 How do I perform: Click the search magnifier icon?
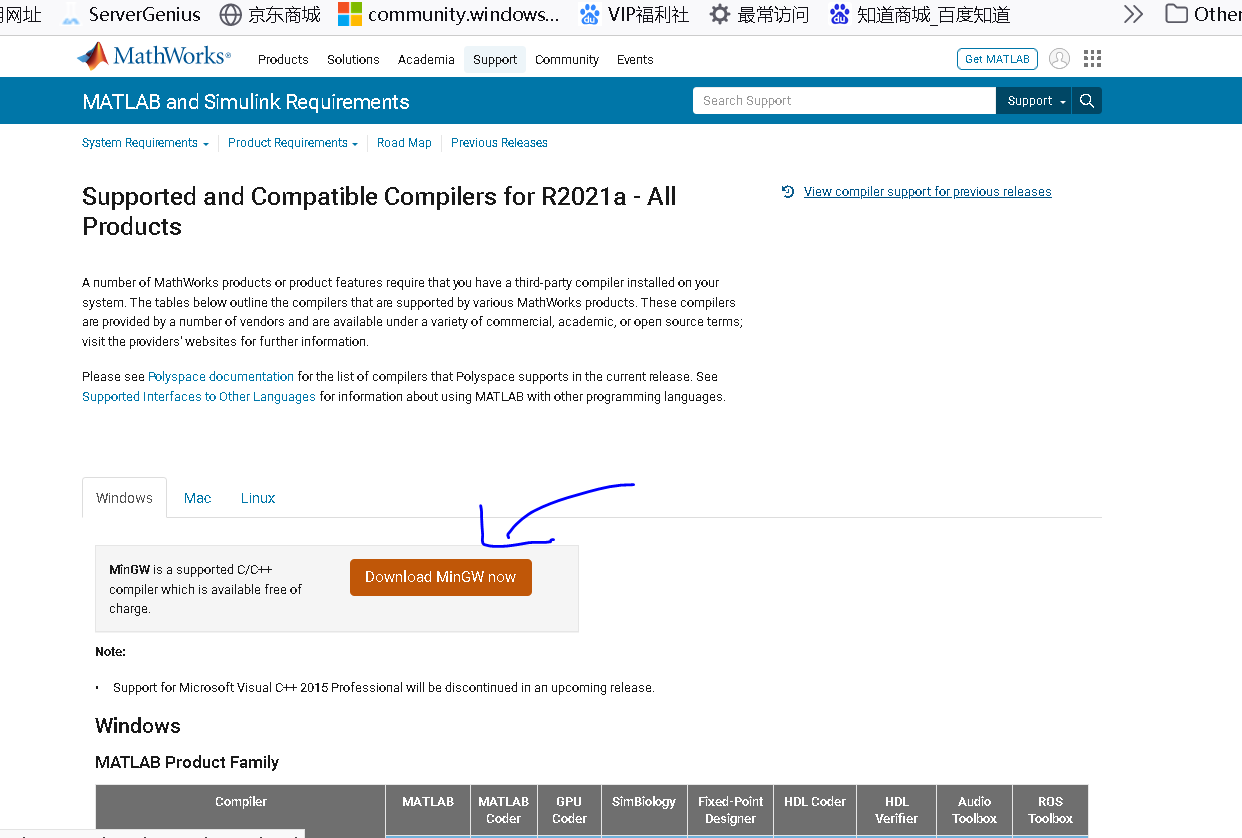1086,100
